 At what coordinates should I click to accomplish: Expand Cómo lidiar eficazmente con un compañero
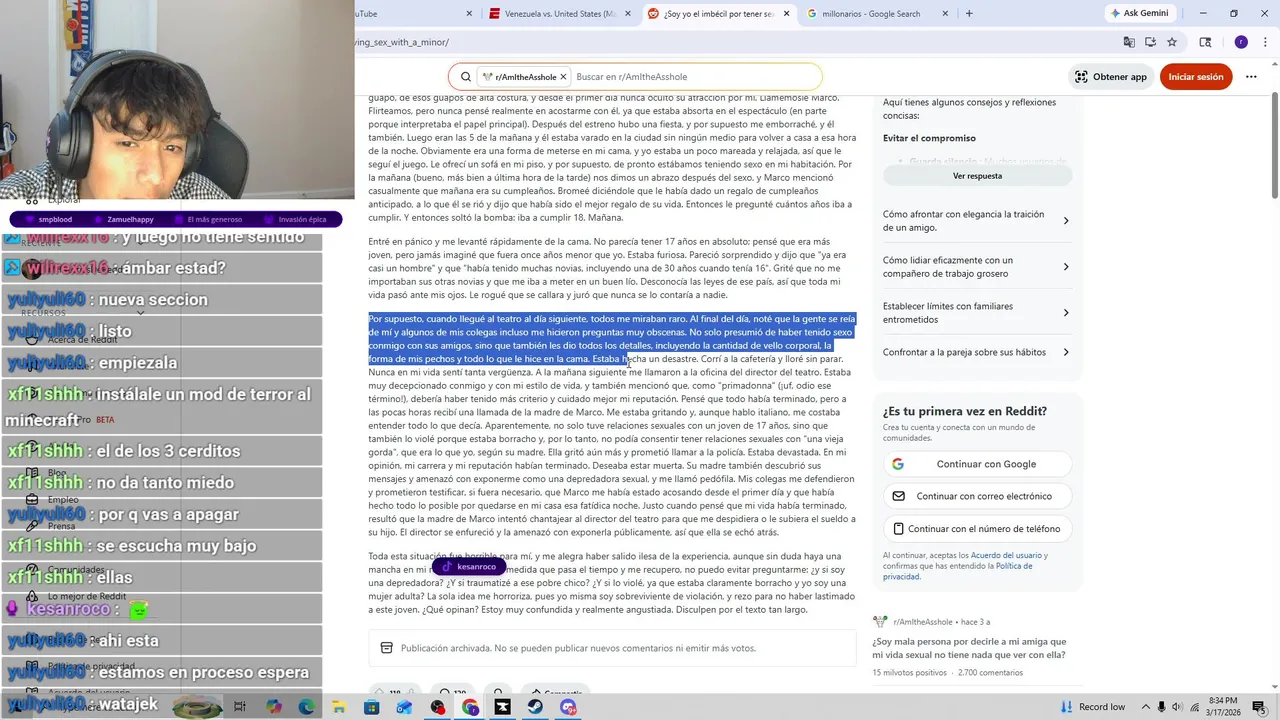[977, 266]
